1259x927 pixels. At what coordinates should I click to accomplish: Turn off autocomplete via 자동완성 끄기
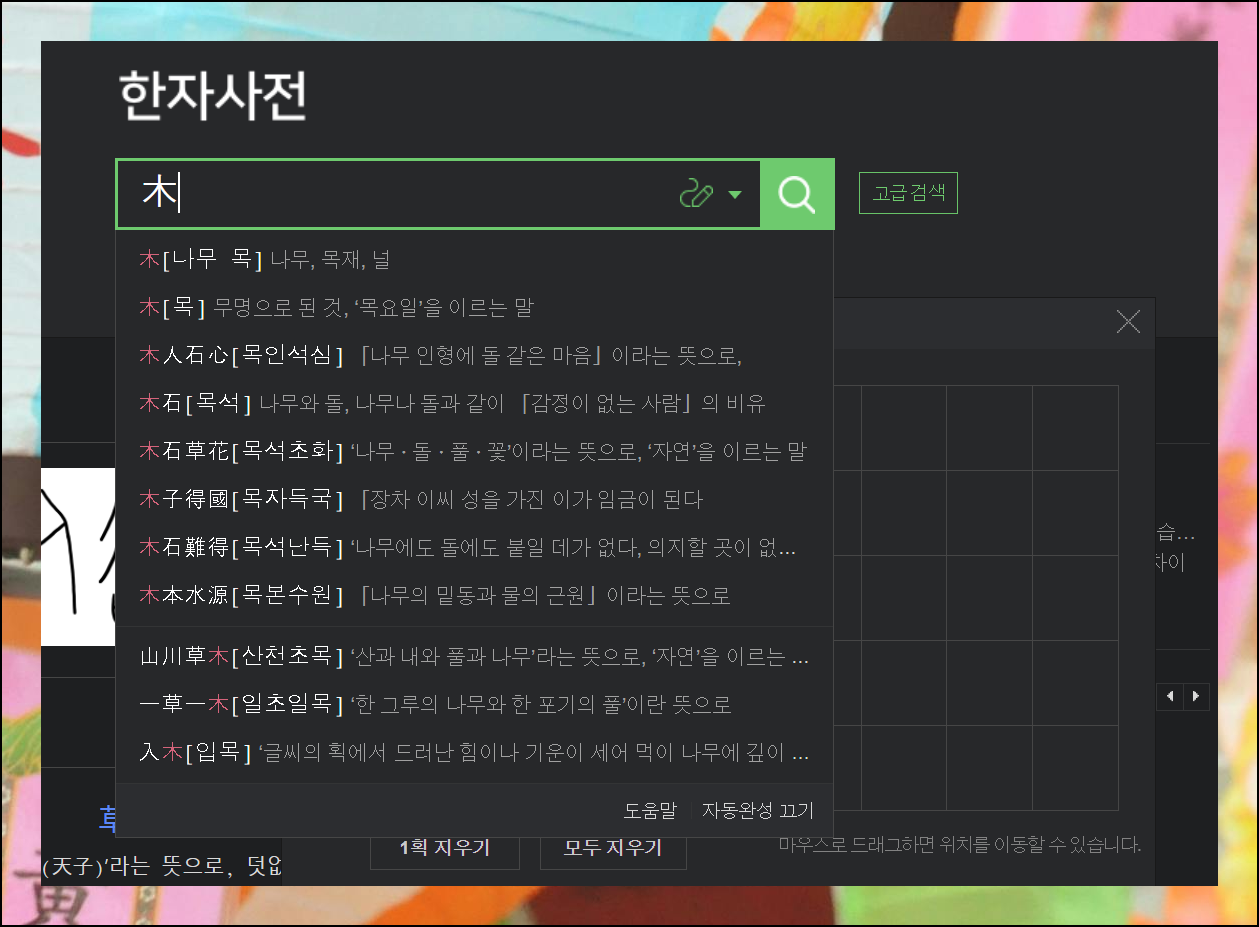coord(758,810)
